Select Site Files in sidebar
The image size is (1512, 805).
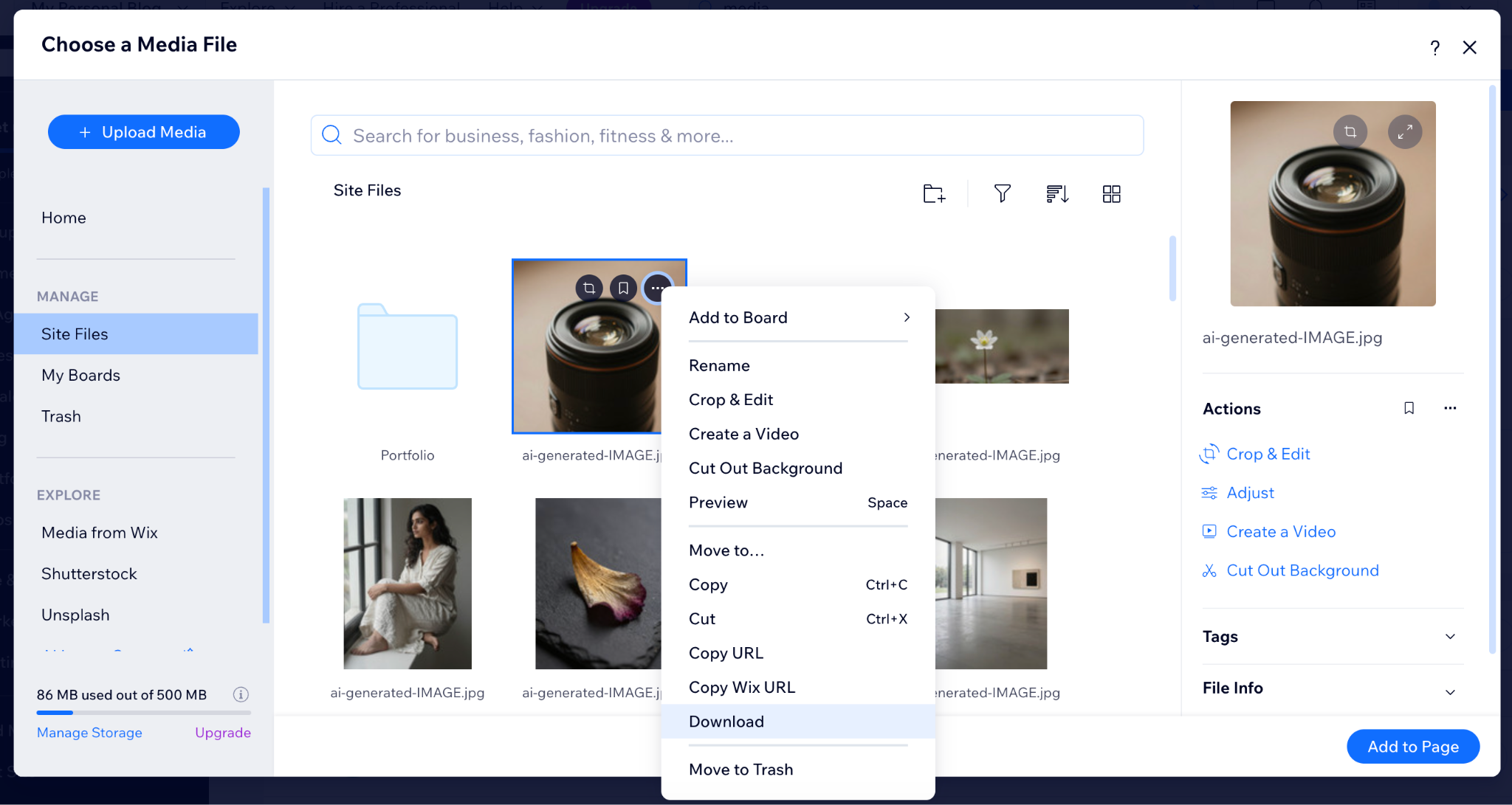click(136, 334)
